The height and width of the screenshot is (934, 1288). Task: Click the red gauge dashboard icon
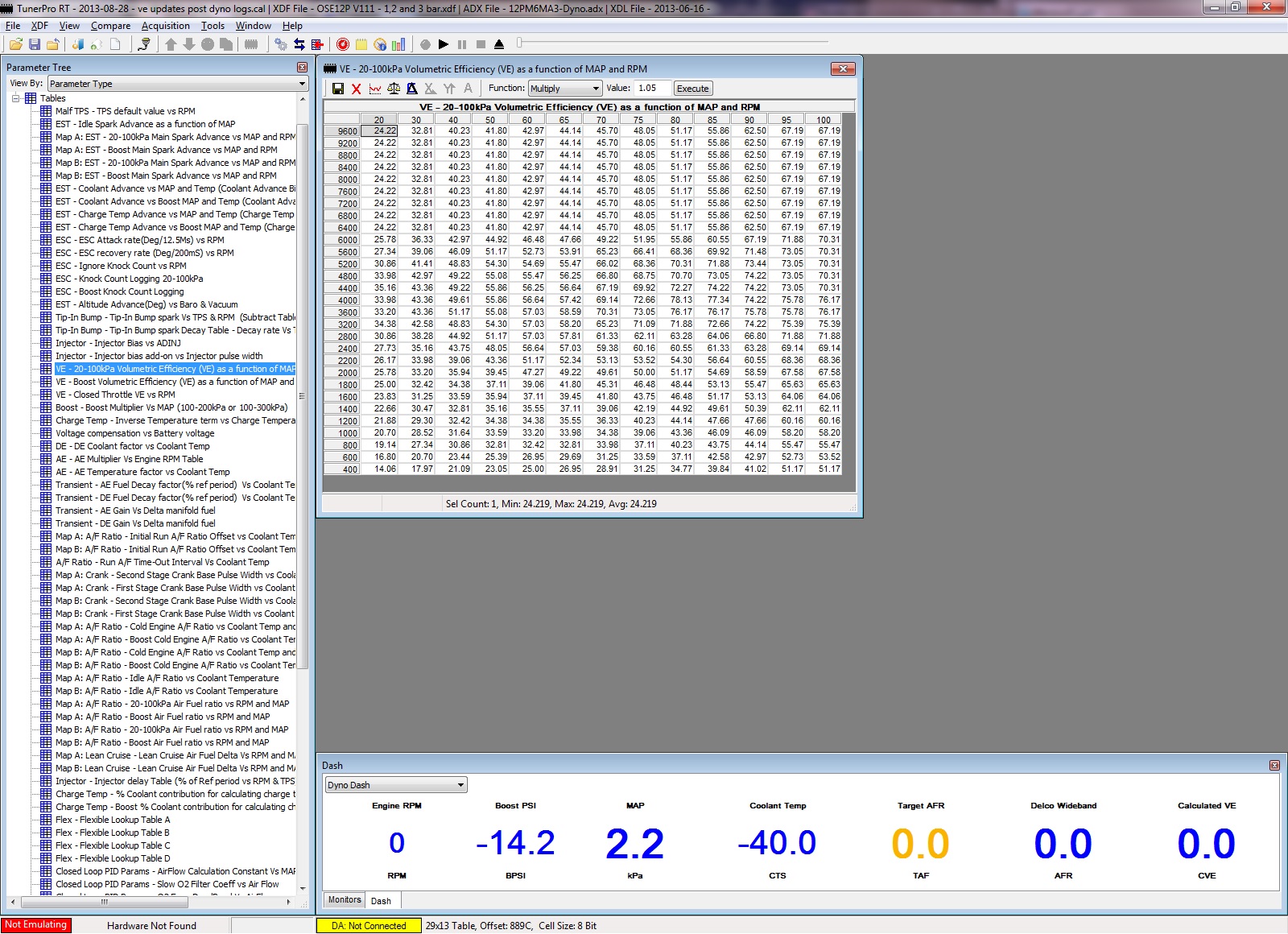click(343, 44)
